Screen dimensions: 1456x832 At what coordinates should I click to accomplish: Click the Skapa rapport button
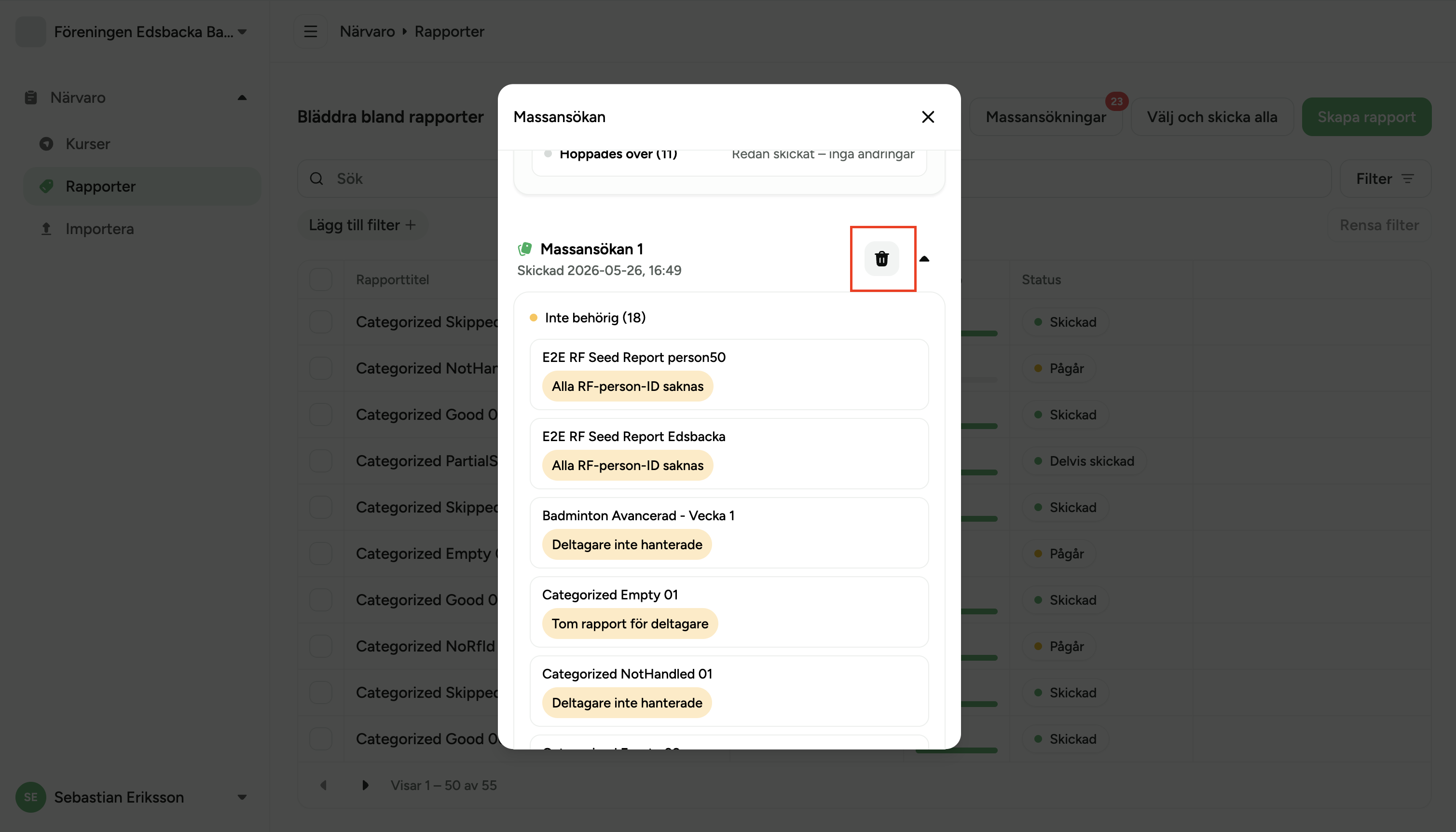click(x=1366, y=117)
